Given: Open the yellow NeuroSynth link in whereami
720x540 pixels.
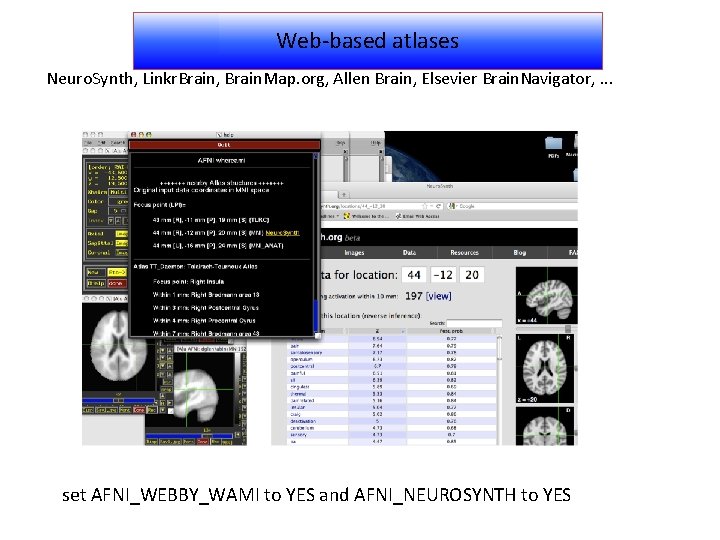Looking at the screenshot, I should pos(282,233).
